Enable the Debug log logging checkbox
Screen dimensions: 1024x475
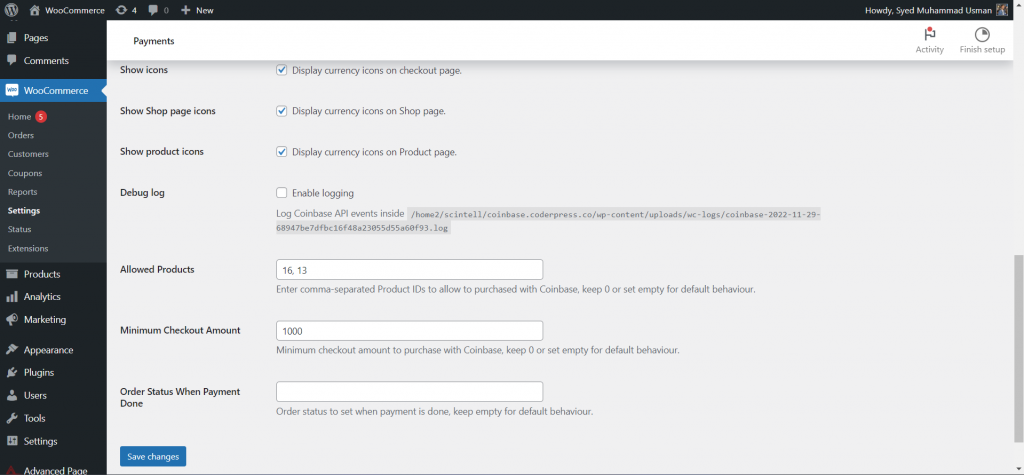[x=282, y=193]
